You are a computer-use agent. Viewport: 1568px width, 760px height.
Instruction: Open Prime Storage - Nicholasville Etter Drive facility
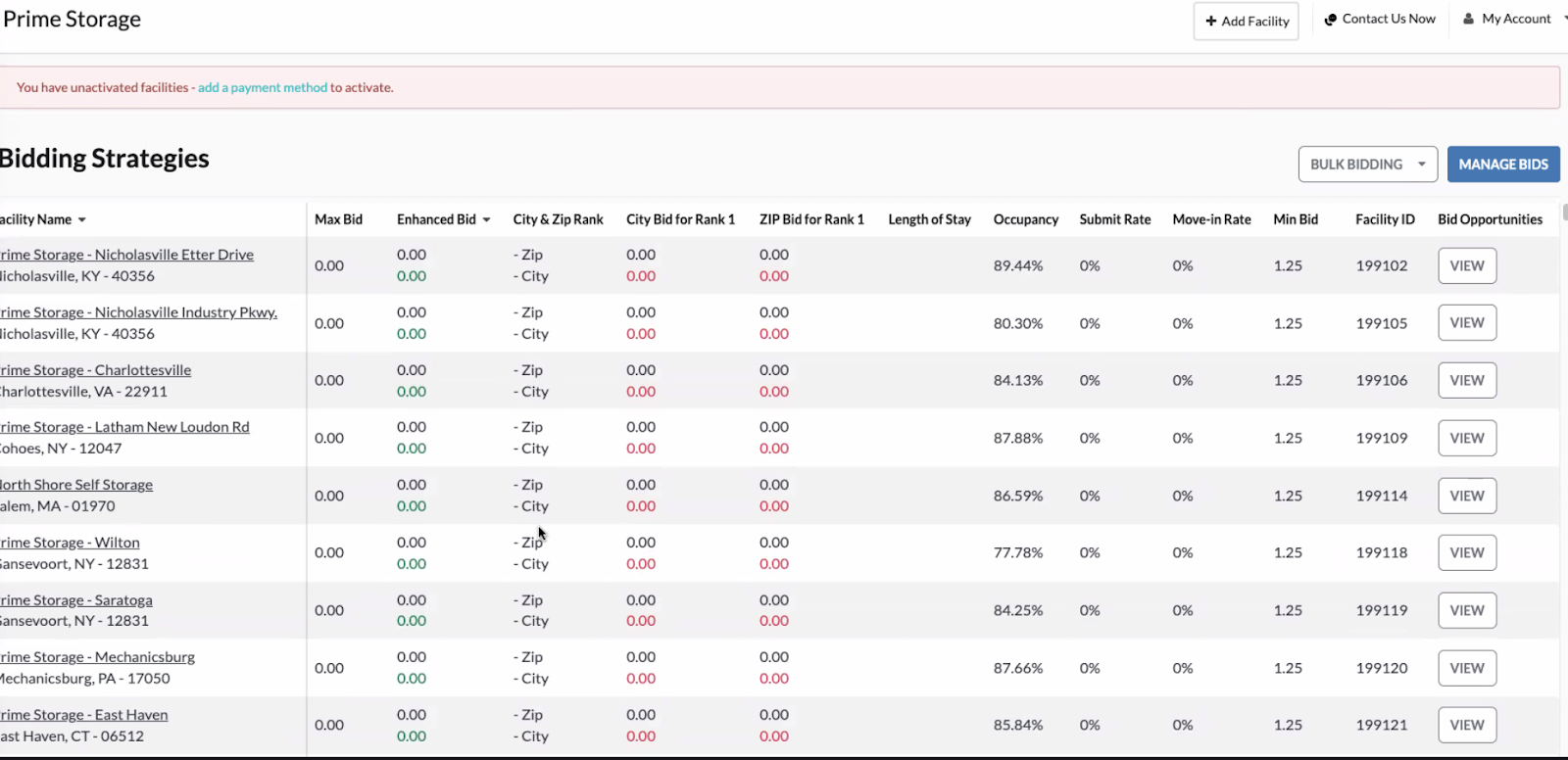click(x=126, y=255)
